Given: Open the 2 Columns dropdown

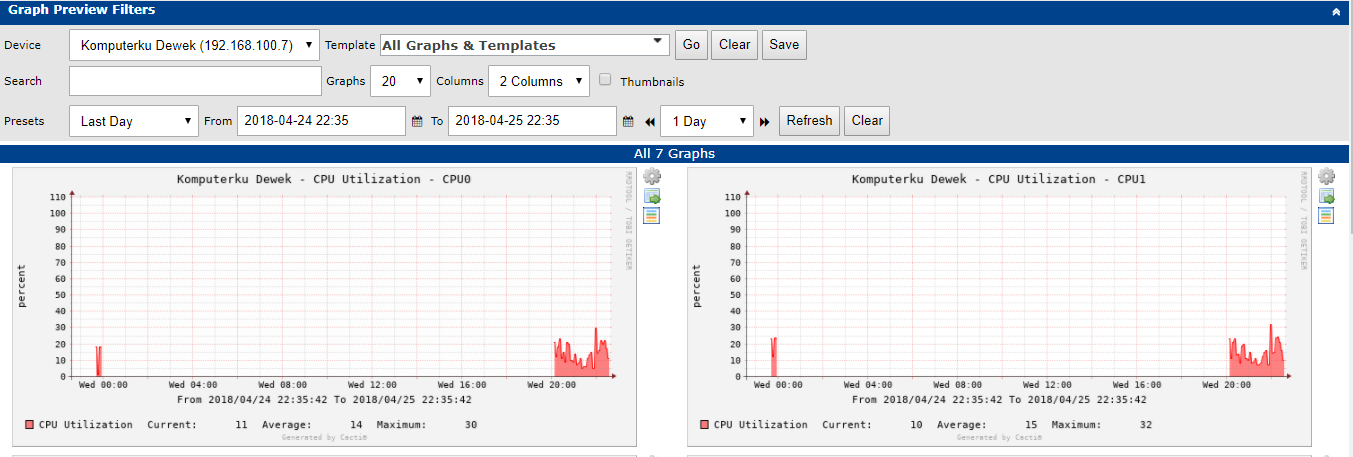Looking at the screenshot, I should [538, 81].
